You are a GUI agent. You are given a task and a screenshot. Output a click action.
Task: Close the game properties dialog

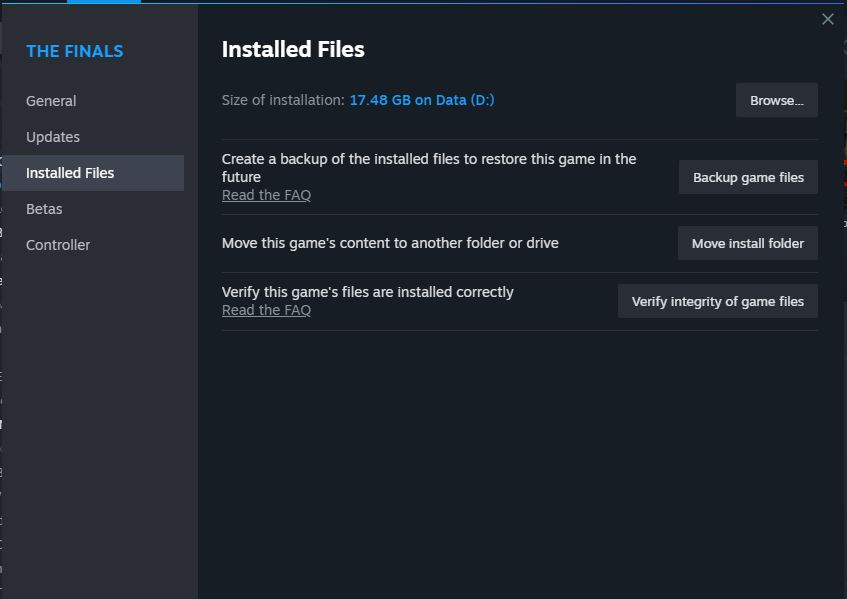827,19
